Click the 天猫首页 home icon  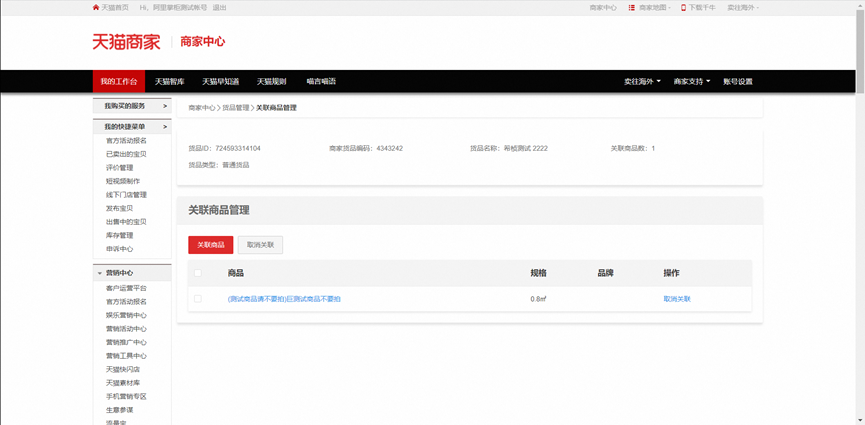pos(96,7)
